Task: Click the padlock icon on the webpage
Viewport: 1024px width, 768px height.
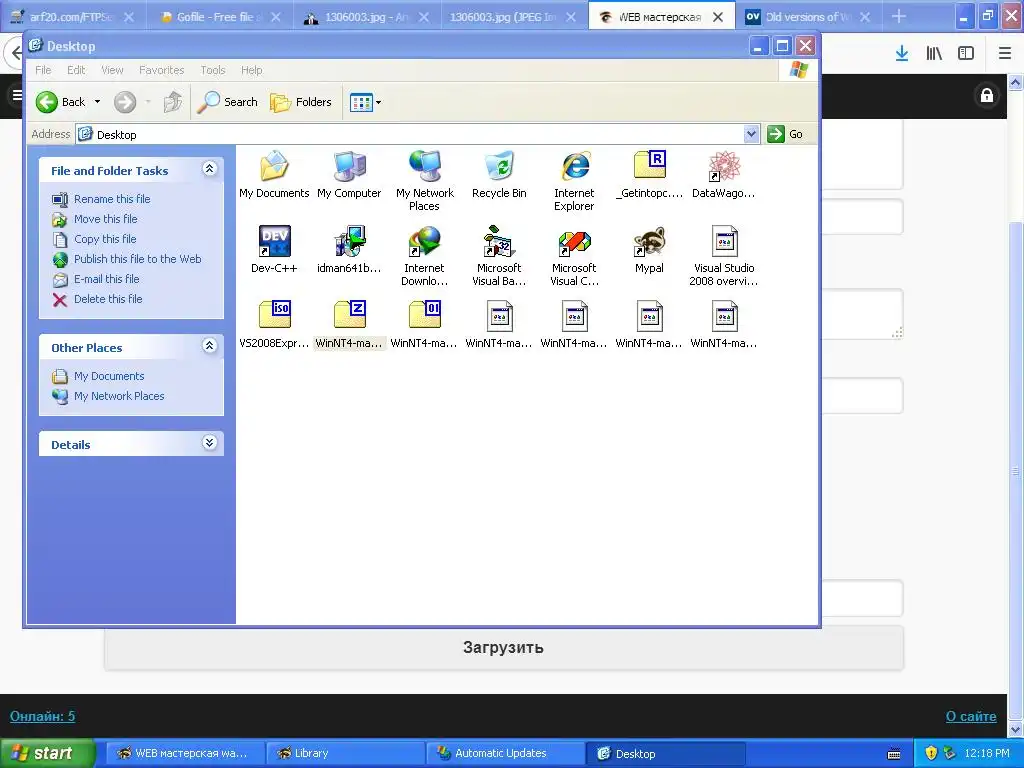Action: pyautogui.click(x=987, y=95)
